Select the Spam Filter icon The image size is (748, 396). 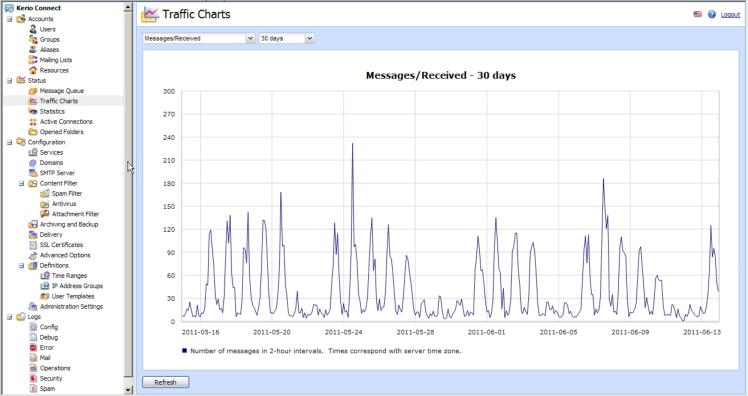tap(45, 193)
